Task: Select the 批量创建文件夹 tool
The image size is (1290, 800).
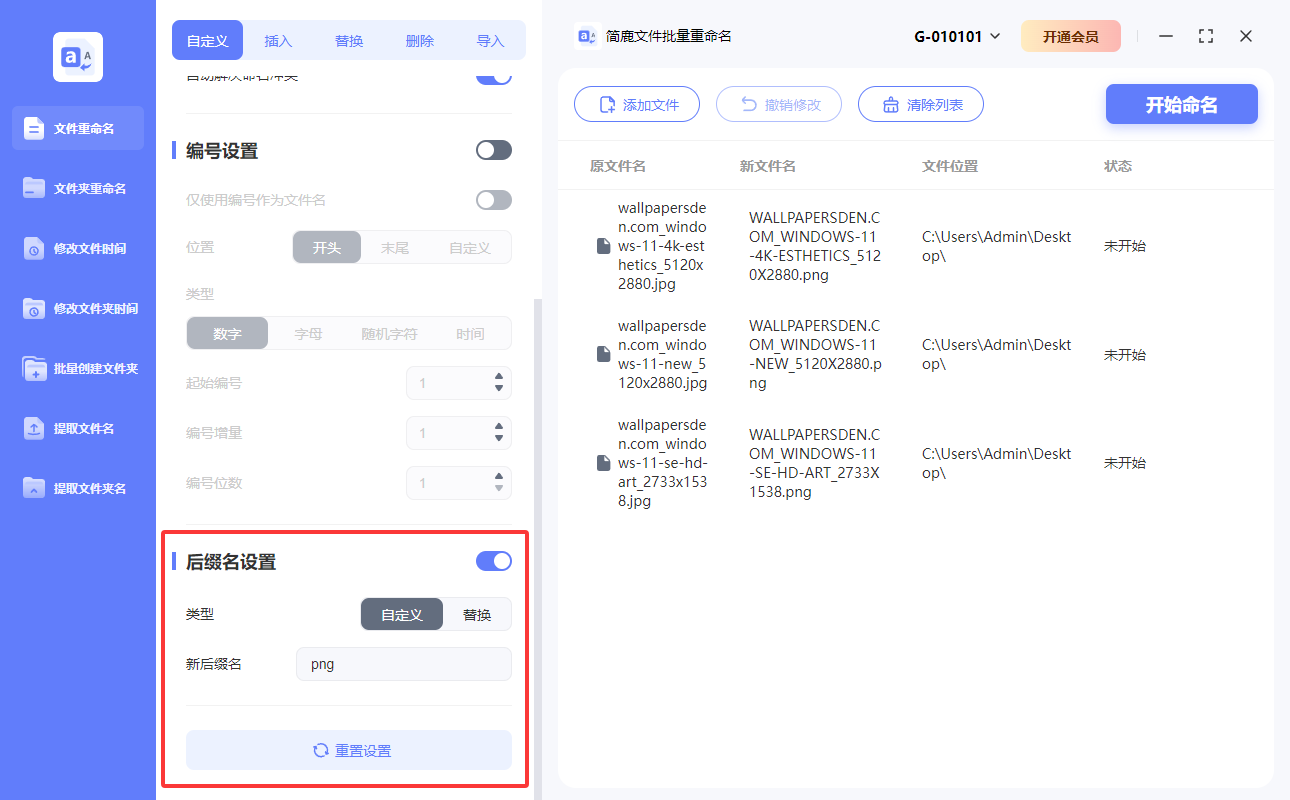Action: pos(77,368)
